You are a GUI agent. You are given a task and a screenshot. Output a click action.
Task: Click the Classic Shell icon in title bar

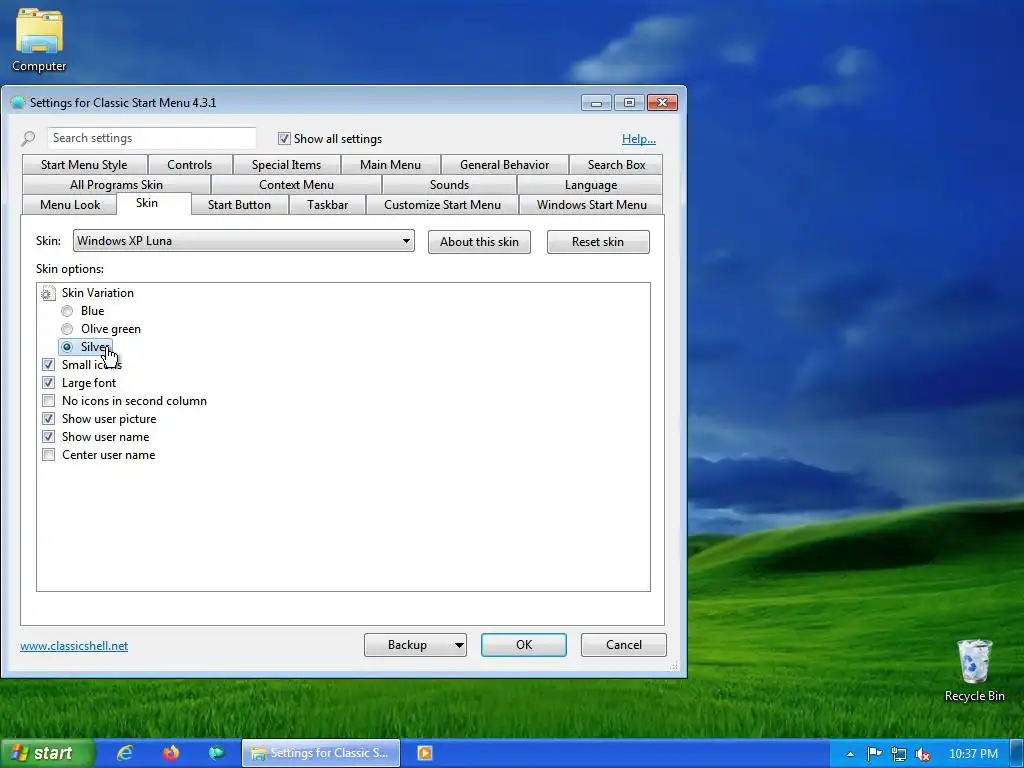[x=18, y=103]
